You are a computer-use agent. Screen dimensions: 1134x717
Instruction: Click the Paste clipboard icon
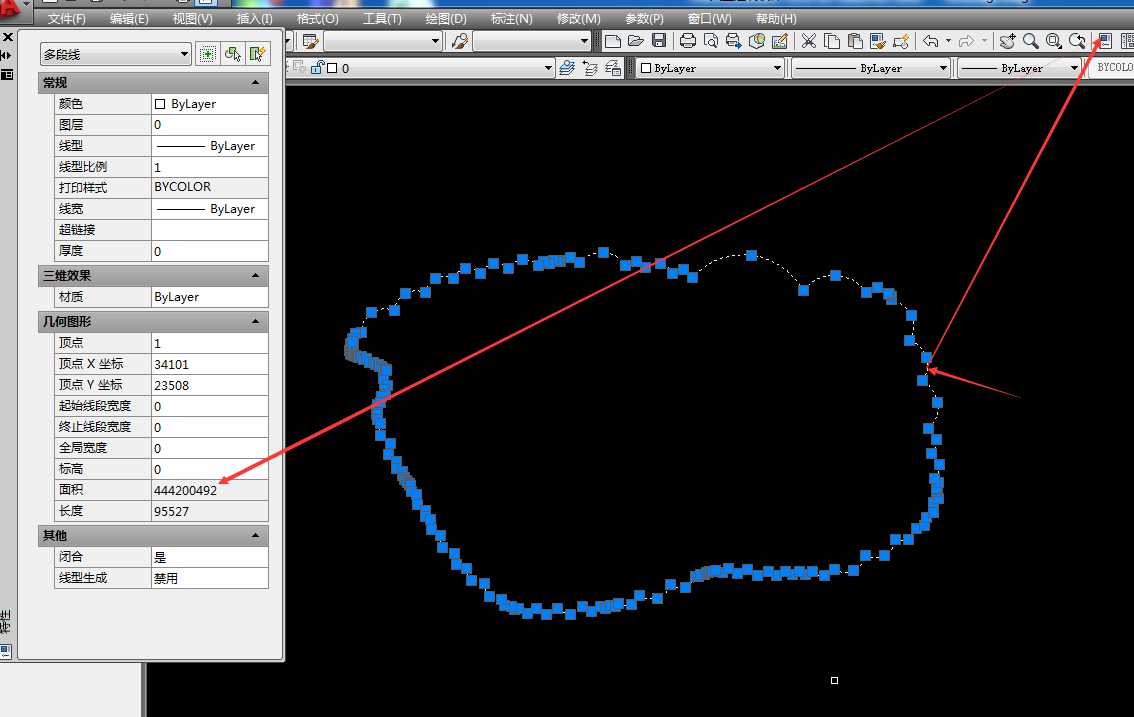coord(855,41)
